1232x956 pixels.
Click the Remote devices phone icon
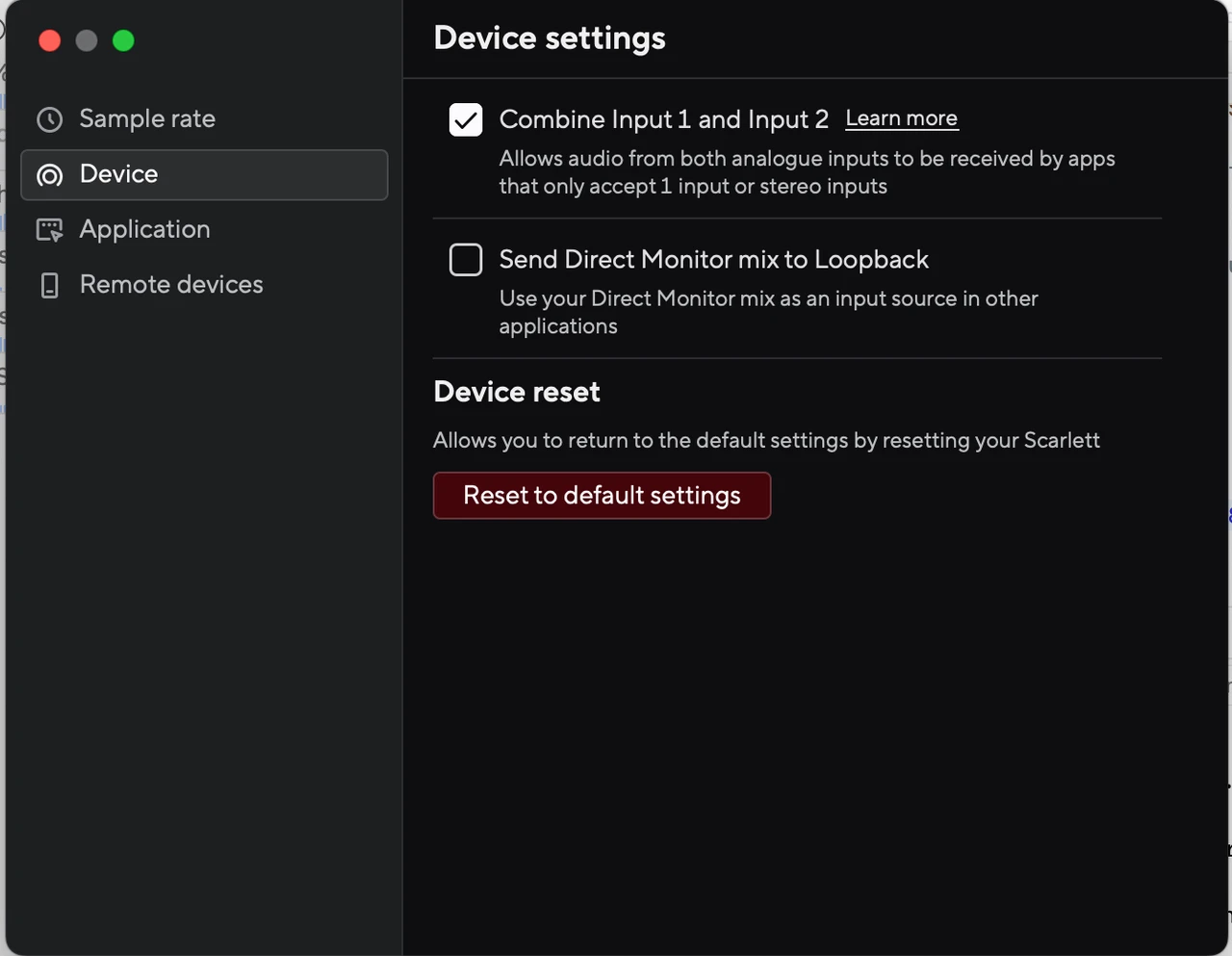click(49, 285)
